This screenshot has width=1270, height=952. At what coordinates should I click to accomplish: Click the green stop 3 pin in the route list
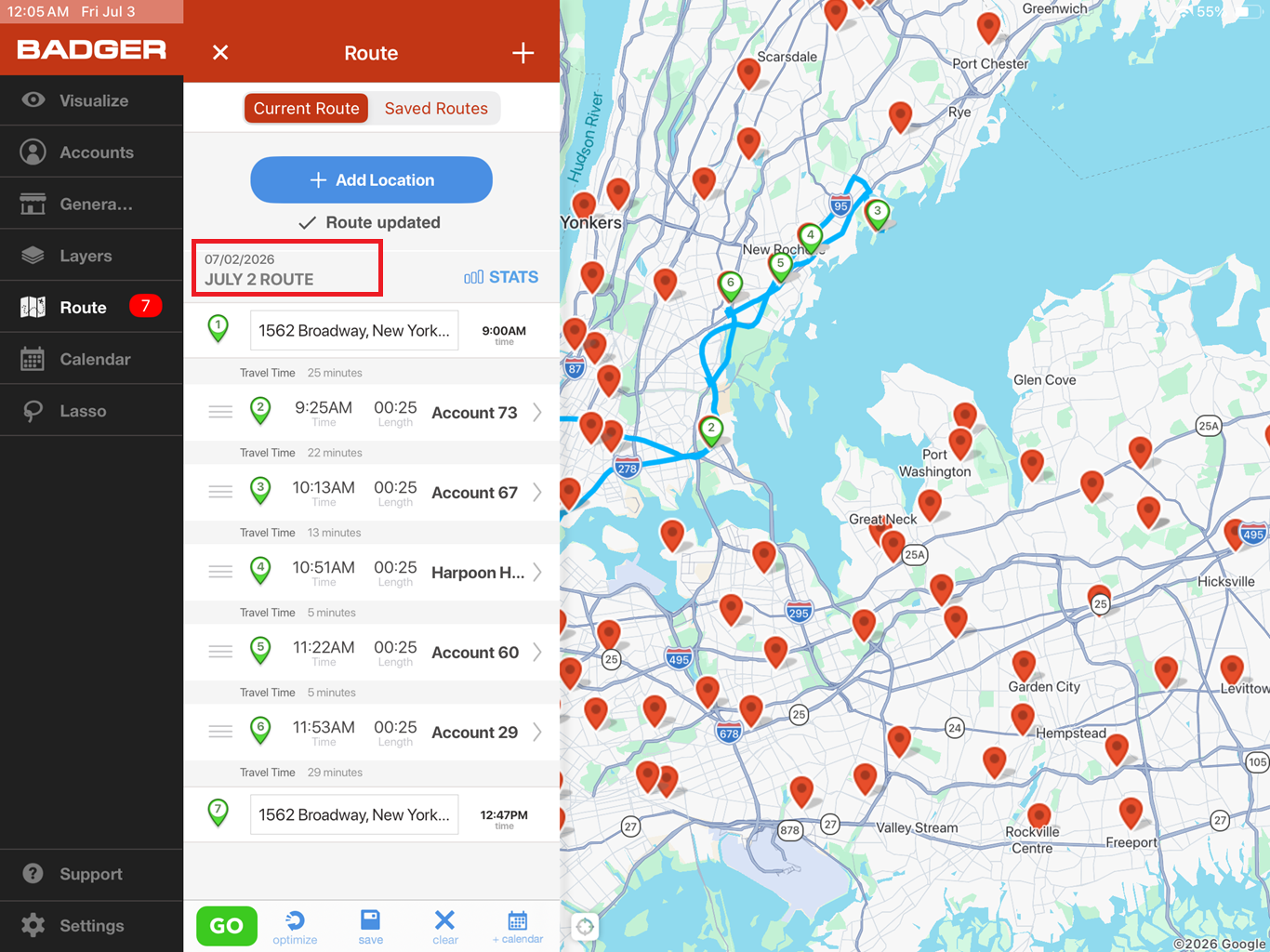[261, 491]
